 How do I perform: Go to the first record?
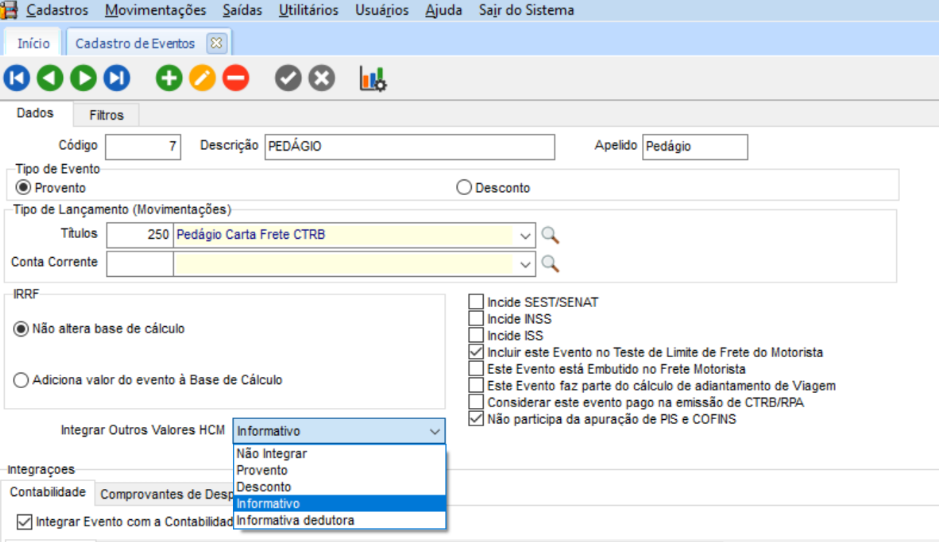17,78
